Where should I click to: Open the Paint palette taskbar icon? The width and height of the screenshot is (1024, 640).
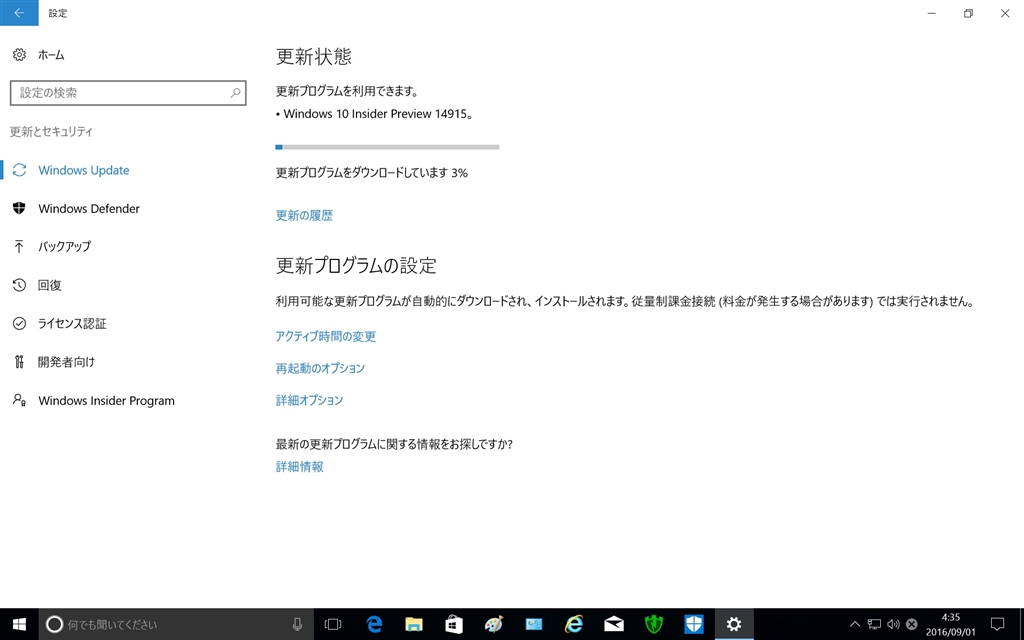[494, 624]
